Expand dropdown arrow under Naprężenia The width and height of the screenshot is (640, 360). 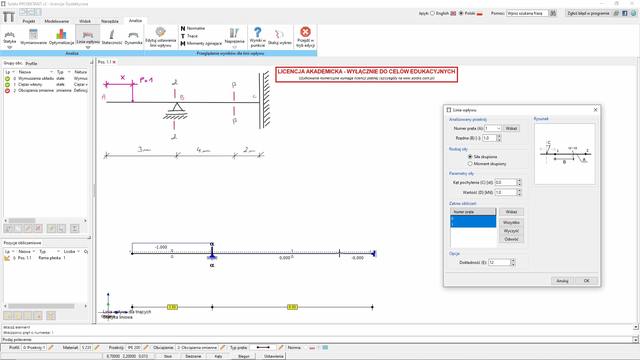click(234, 47)
